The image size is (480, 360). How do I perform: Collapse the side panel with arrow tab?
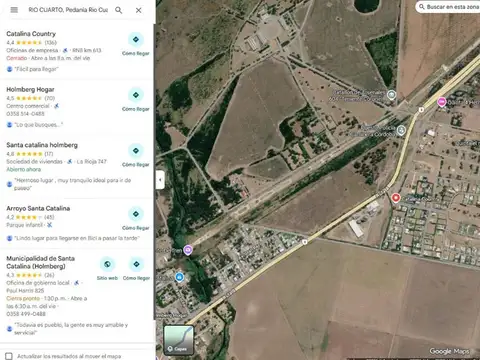160,180
